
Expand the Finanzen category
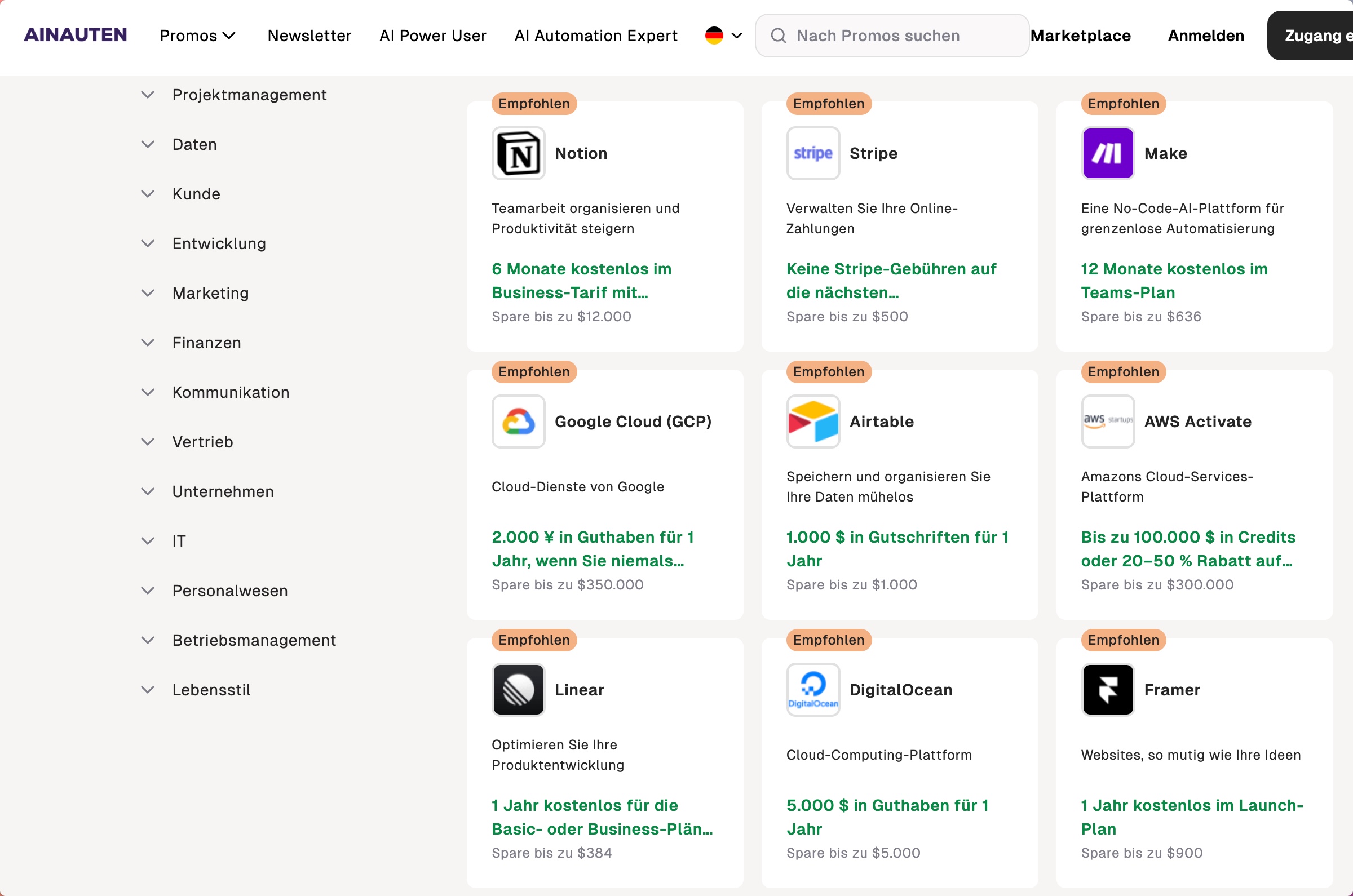click(x=191, y=343)
